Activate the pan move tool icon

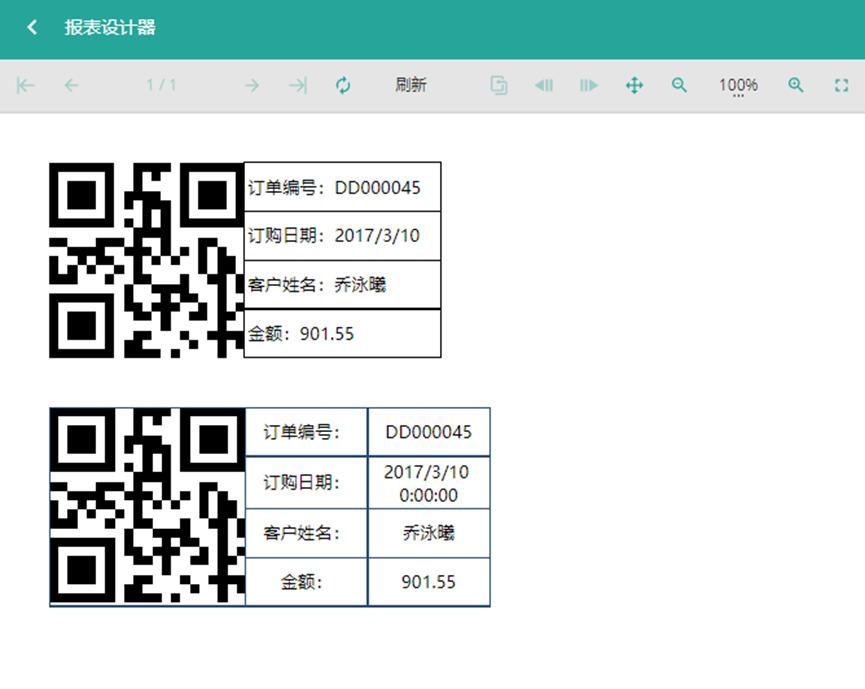[634, 85]
